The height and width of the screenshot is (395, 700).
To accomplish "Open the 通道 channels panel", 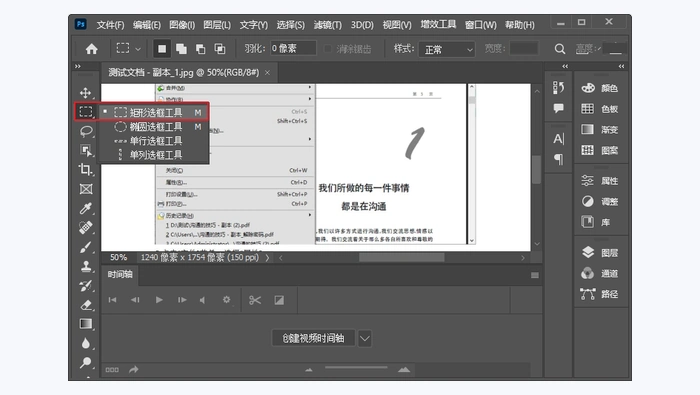I will click(x=600, y=273).
